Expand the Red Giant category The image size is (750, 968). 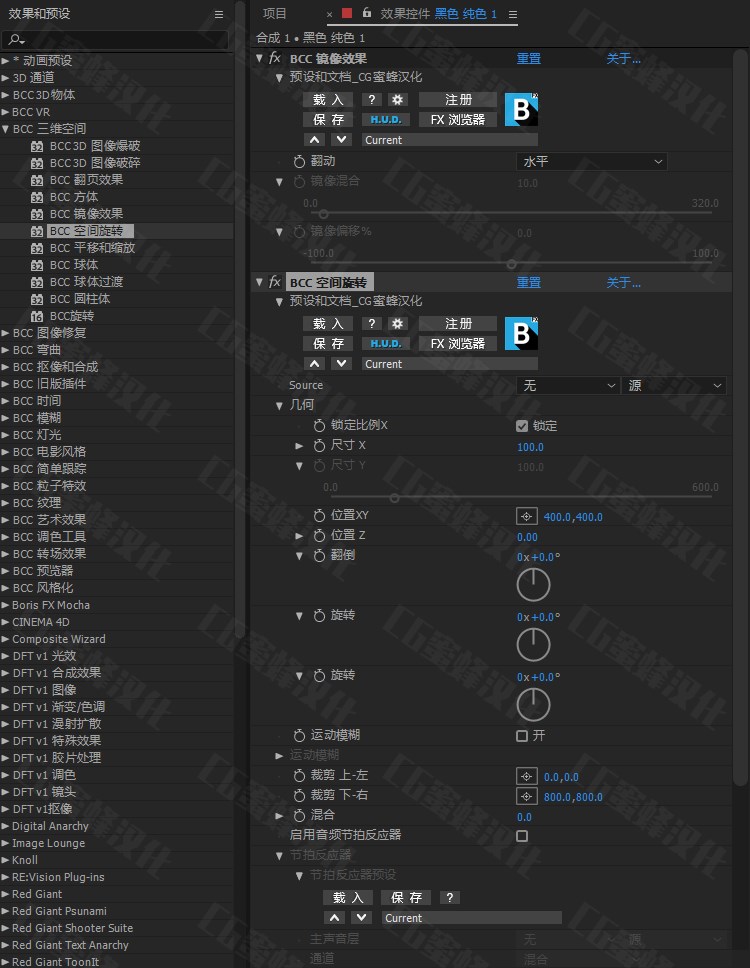[x=6, y=894]
